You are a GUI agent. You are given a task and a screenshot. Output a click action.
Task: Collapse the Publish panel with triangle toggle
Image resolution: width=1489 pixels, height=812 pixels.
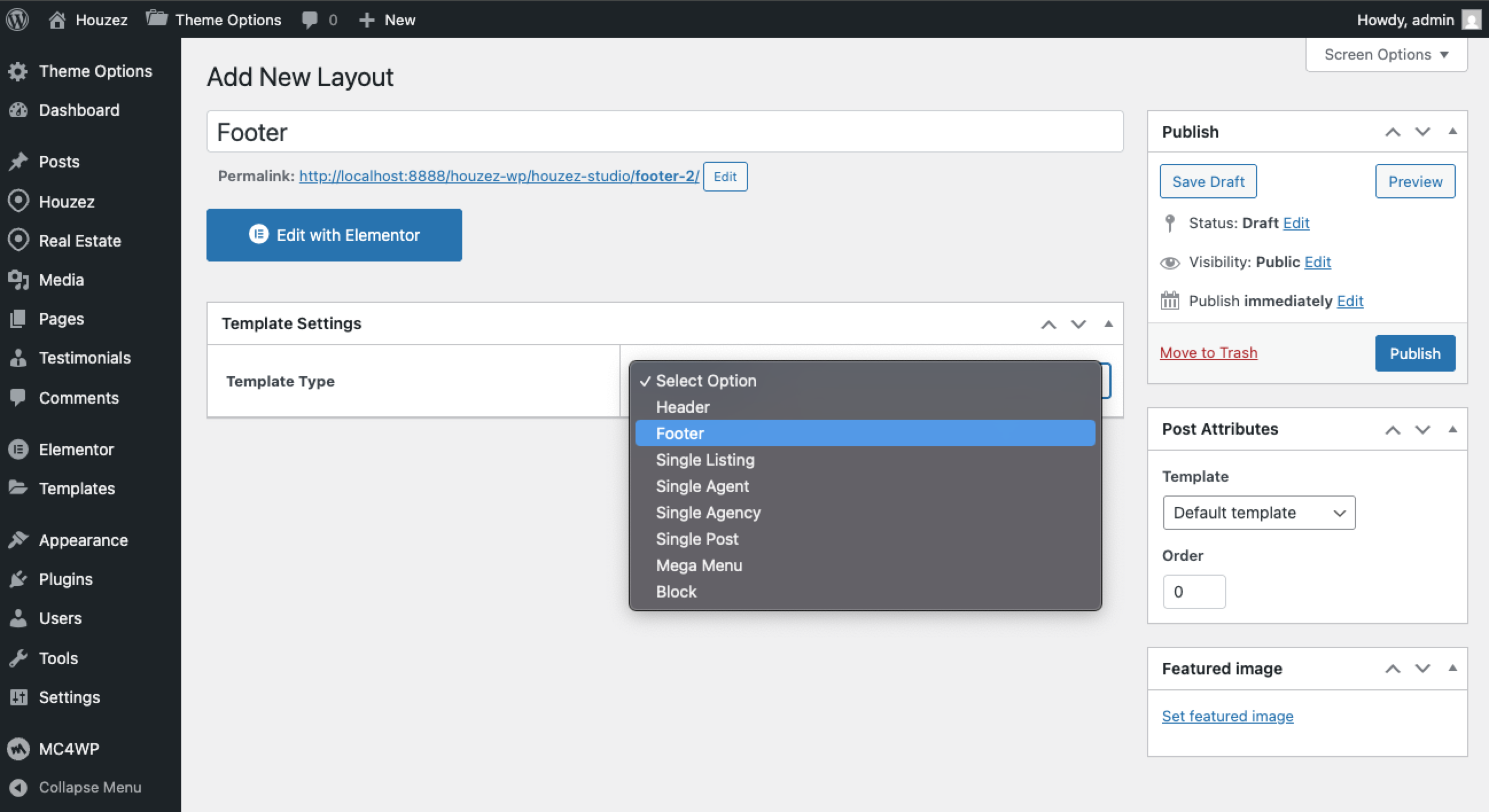1453,131
